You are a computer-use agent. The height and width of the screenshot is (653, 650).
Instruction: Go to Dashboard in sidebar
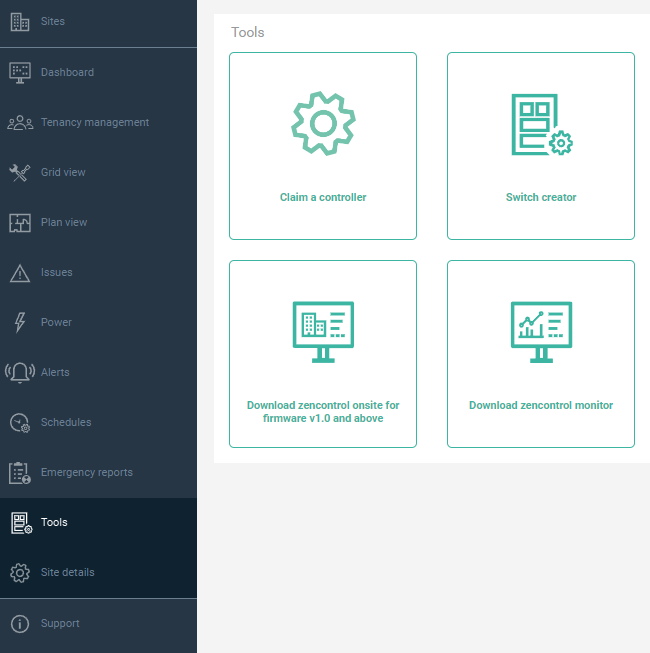click(x=98, y=72)
